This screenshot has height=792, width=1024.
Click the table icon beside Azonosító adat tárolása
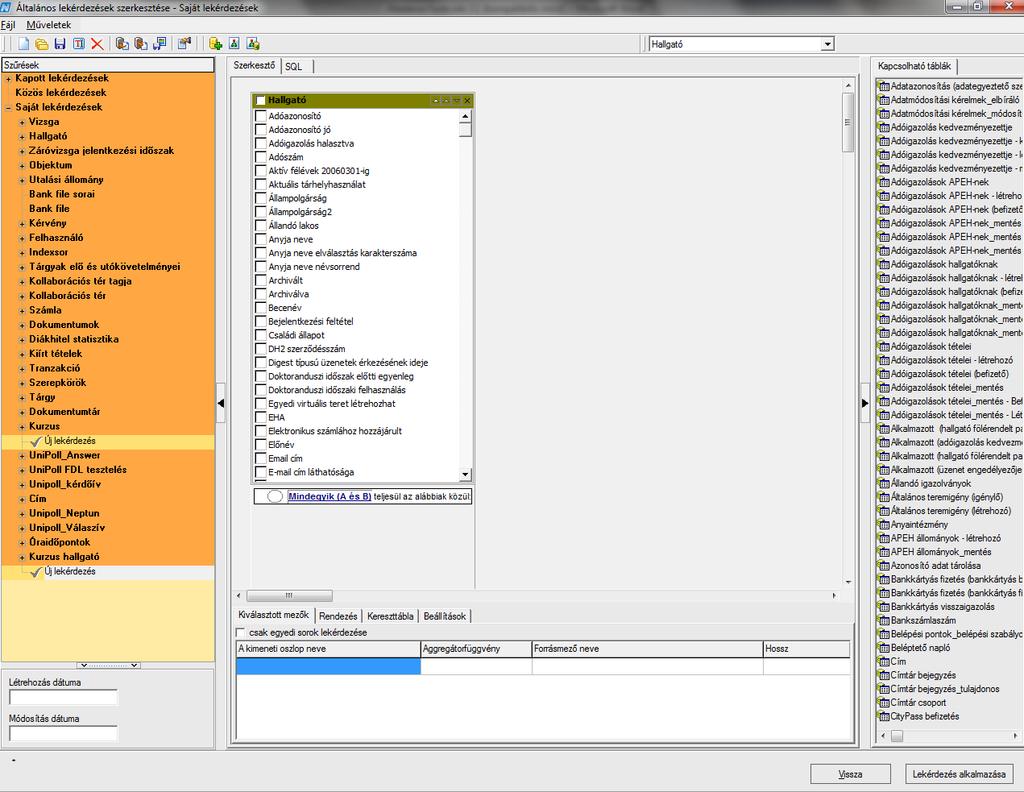pos(884,565)
